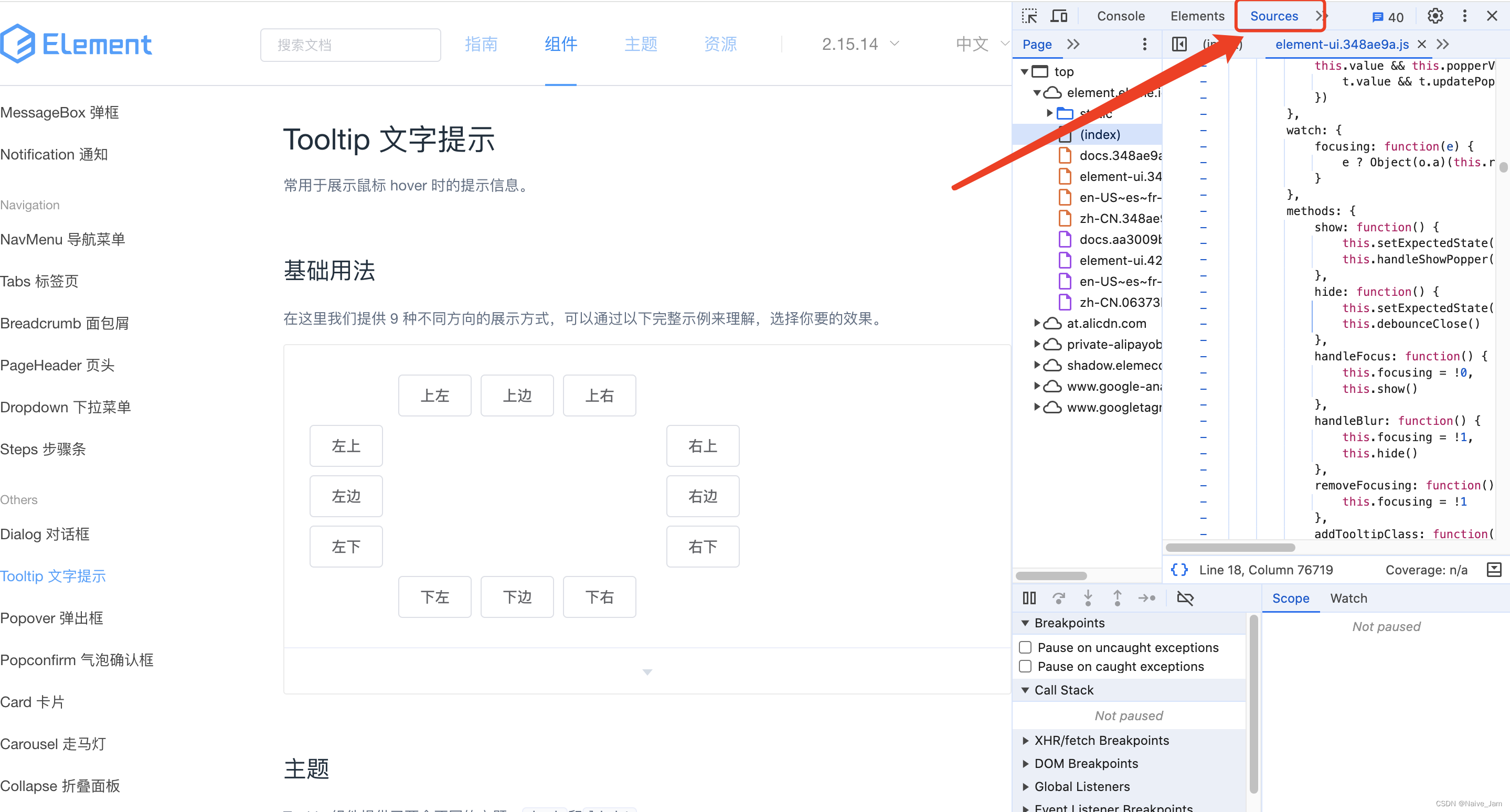Deactivate breakpoints icon
Screen dimensions: 1510x812
pos(1185,598)
